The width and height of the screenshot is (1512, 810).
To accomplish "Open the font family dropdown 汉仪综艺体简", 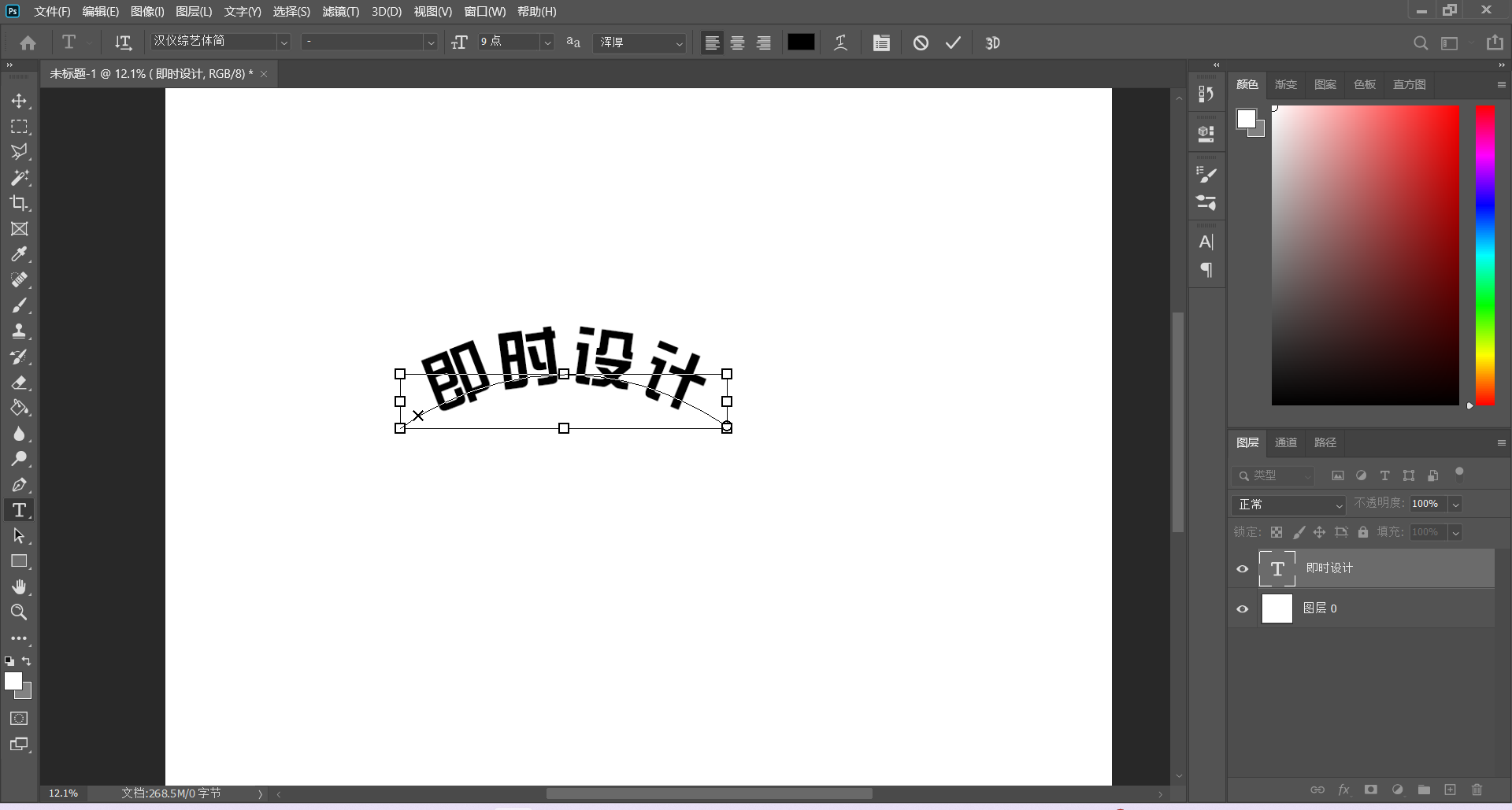I will tap(283, 43).
